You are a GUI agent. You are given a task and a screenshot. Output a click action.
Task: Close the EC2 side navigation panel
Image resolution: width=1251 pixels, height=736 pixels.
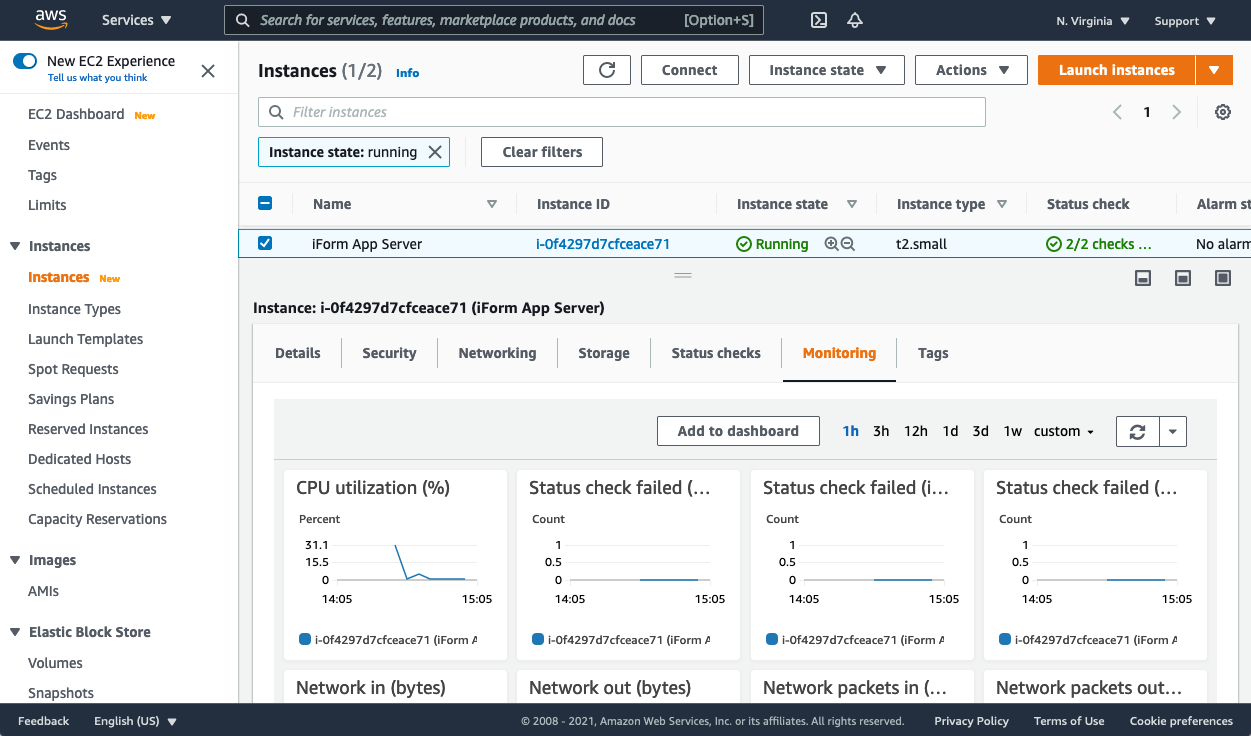(x=208, y=71)
